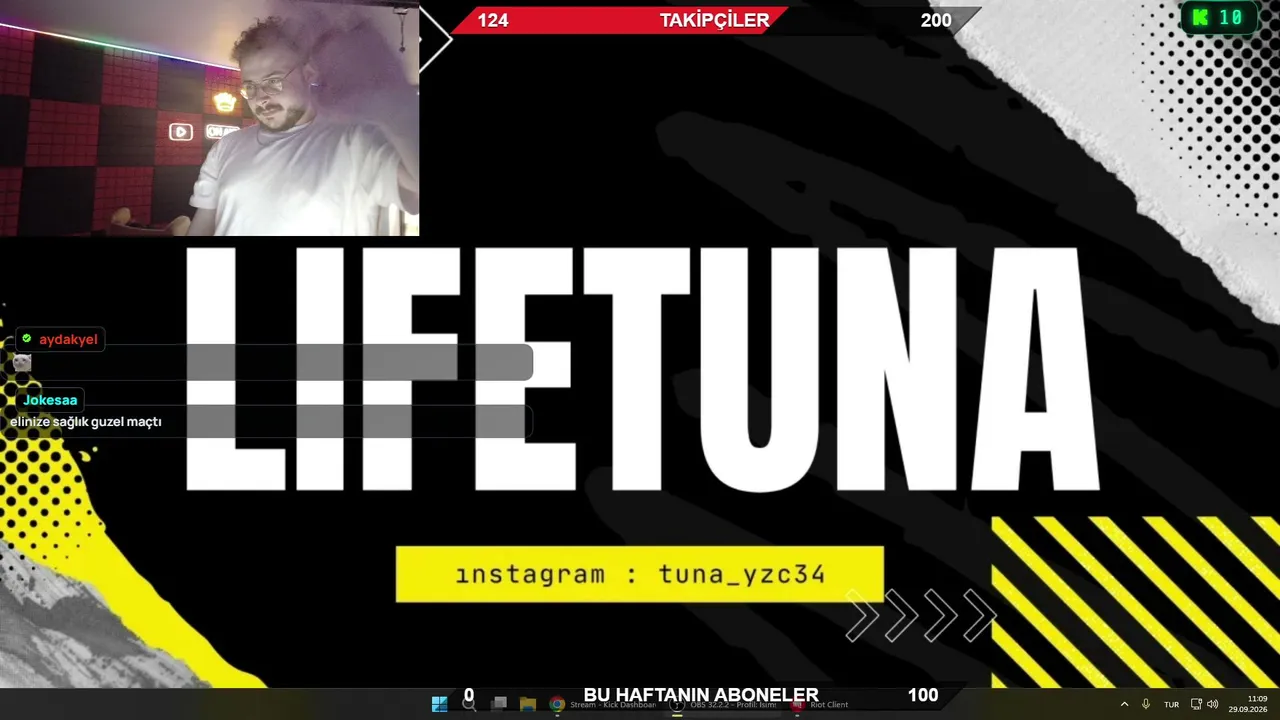This screenshot has height=720, width=1280.
Task: Show hidden system tray icons
Action: 1124,704
